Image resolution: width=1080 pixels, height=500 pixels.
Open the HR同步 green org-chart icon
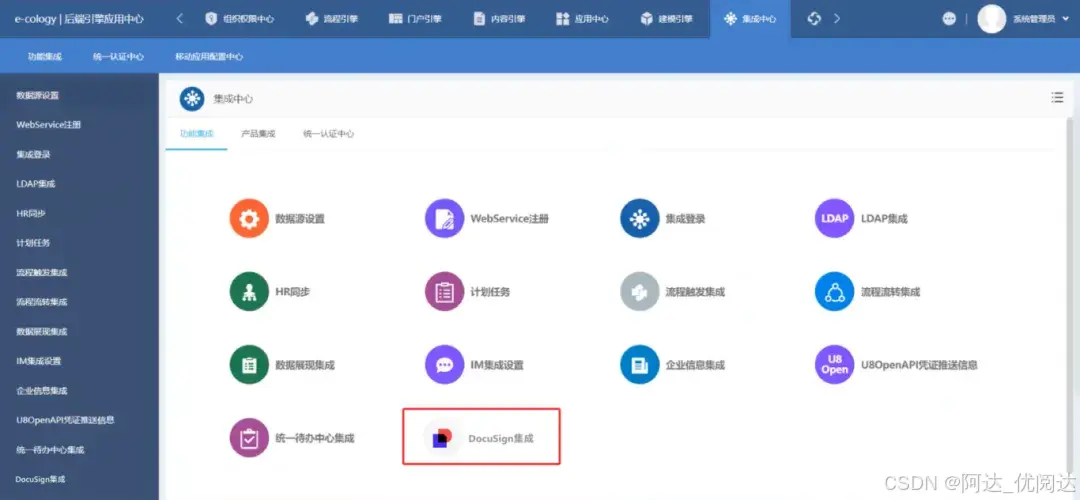pyautogui.click(x=249, y=291)
